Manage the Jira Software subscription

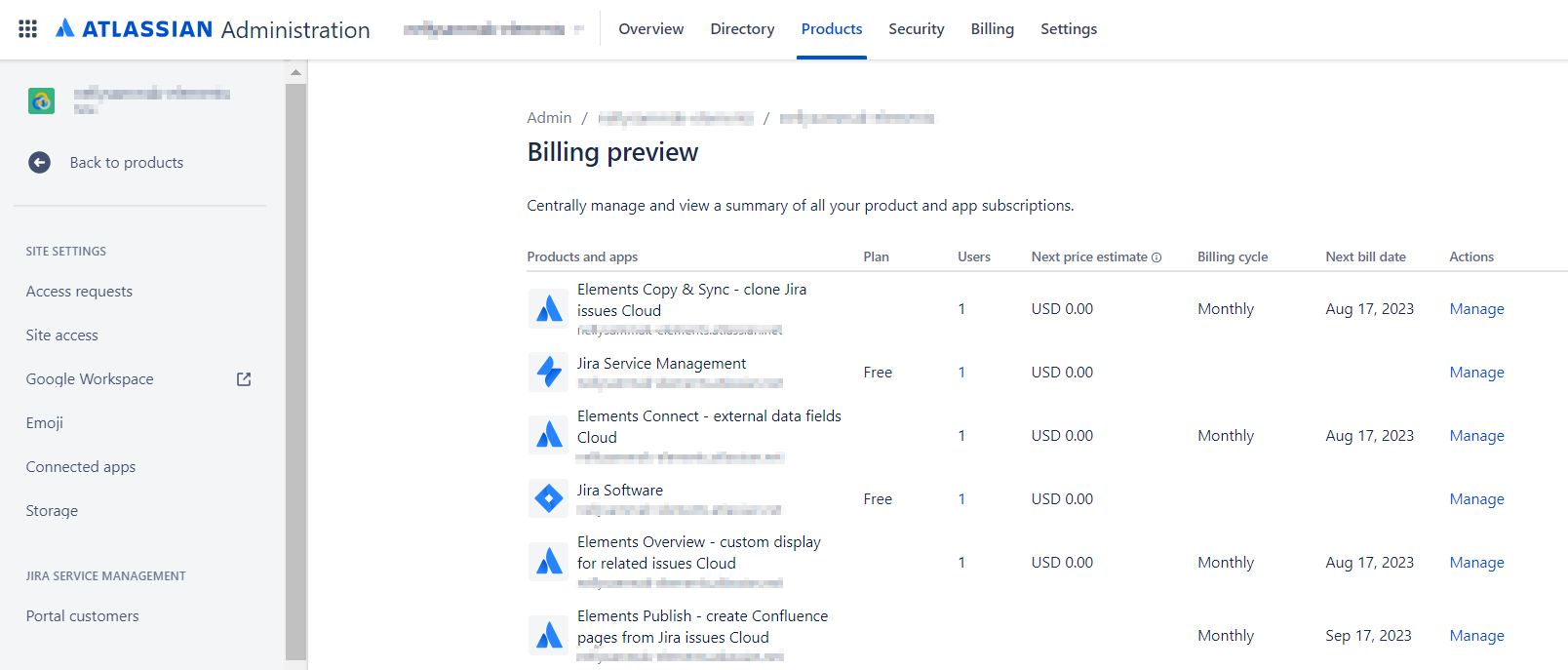point(1476,499)
